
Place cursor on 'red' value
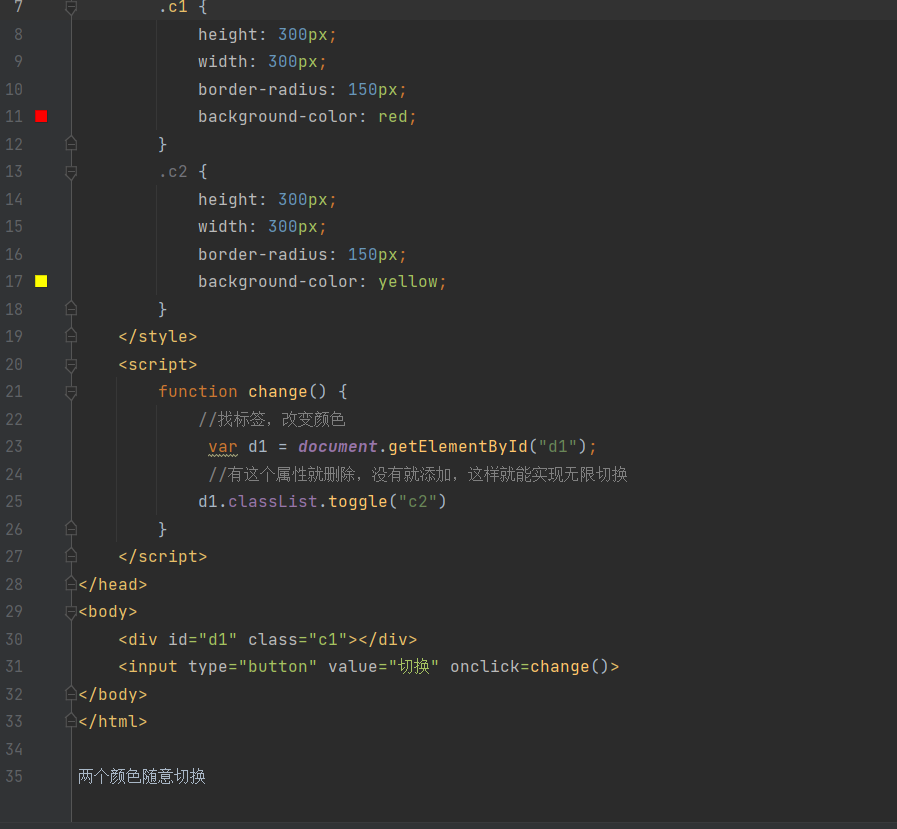click(x=392, y=117)
